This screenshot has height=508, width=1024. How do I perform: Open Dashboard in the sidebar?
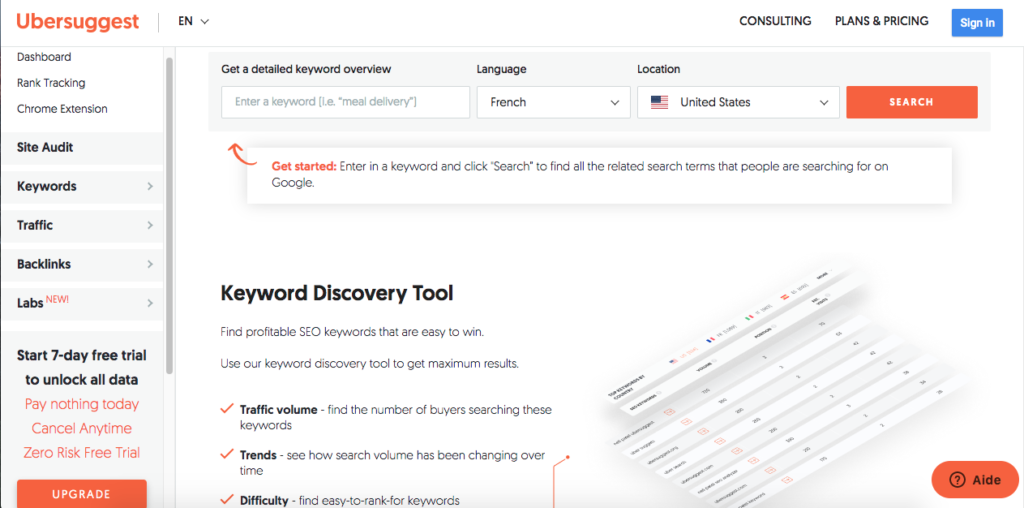click(x=44, y=57)
